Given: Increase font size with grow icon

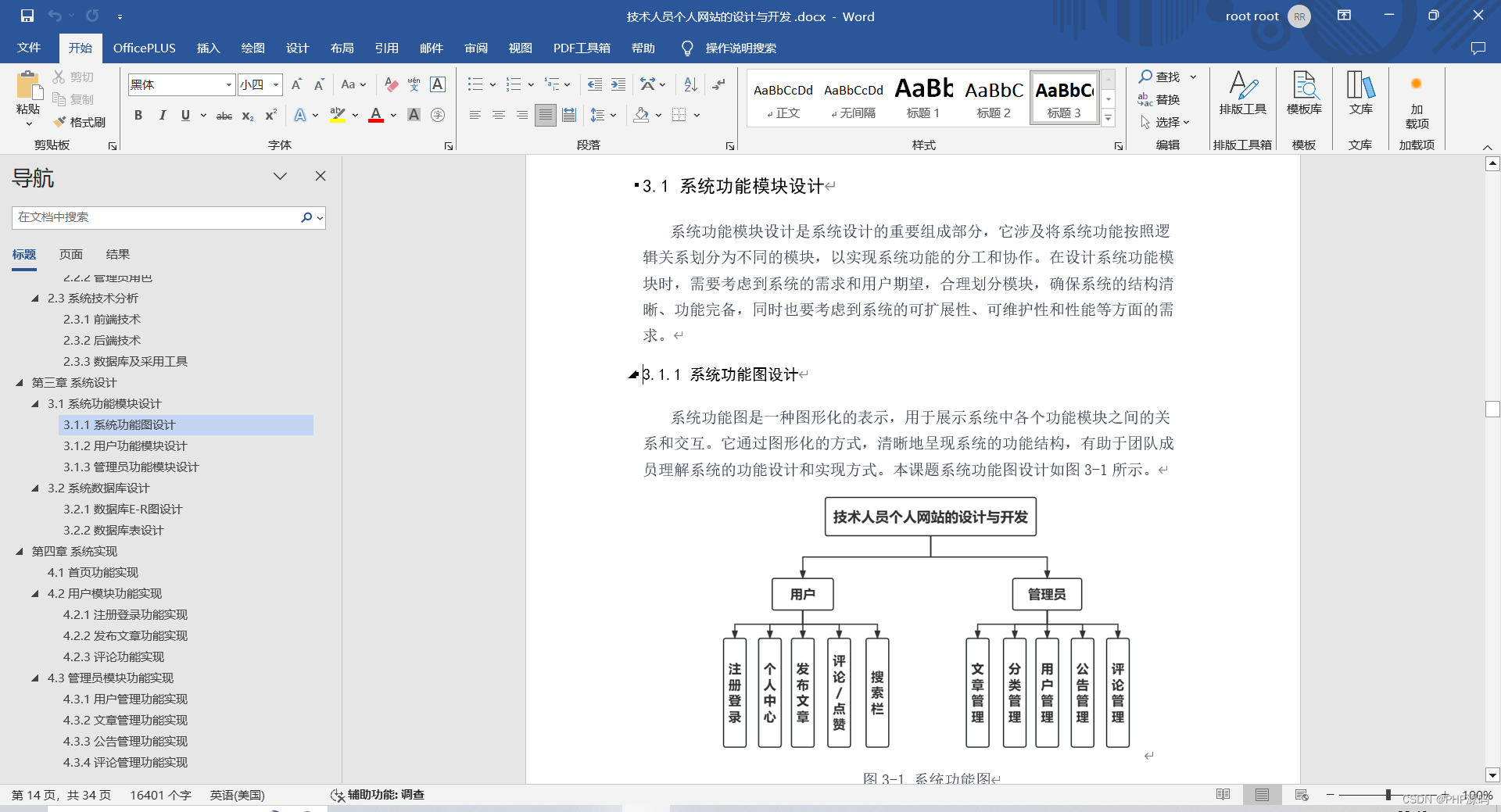Looking at the screenshot, I should tap(296, 84).
